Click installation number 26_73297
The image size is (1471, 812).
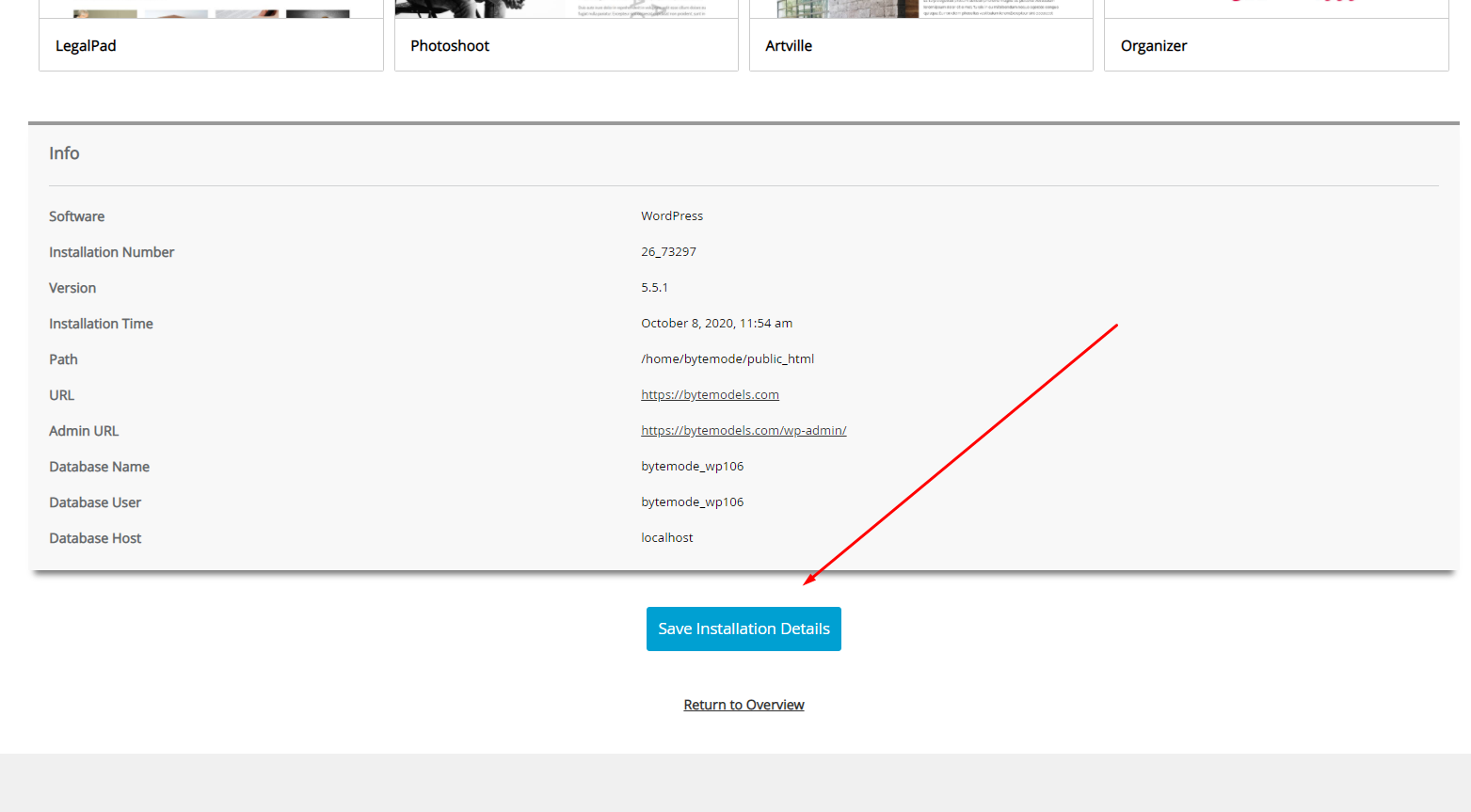tap(668, 251)
